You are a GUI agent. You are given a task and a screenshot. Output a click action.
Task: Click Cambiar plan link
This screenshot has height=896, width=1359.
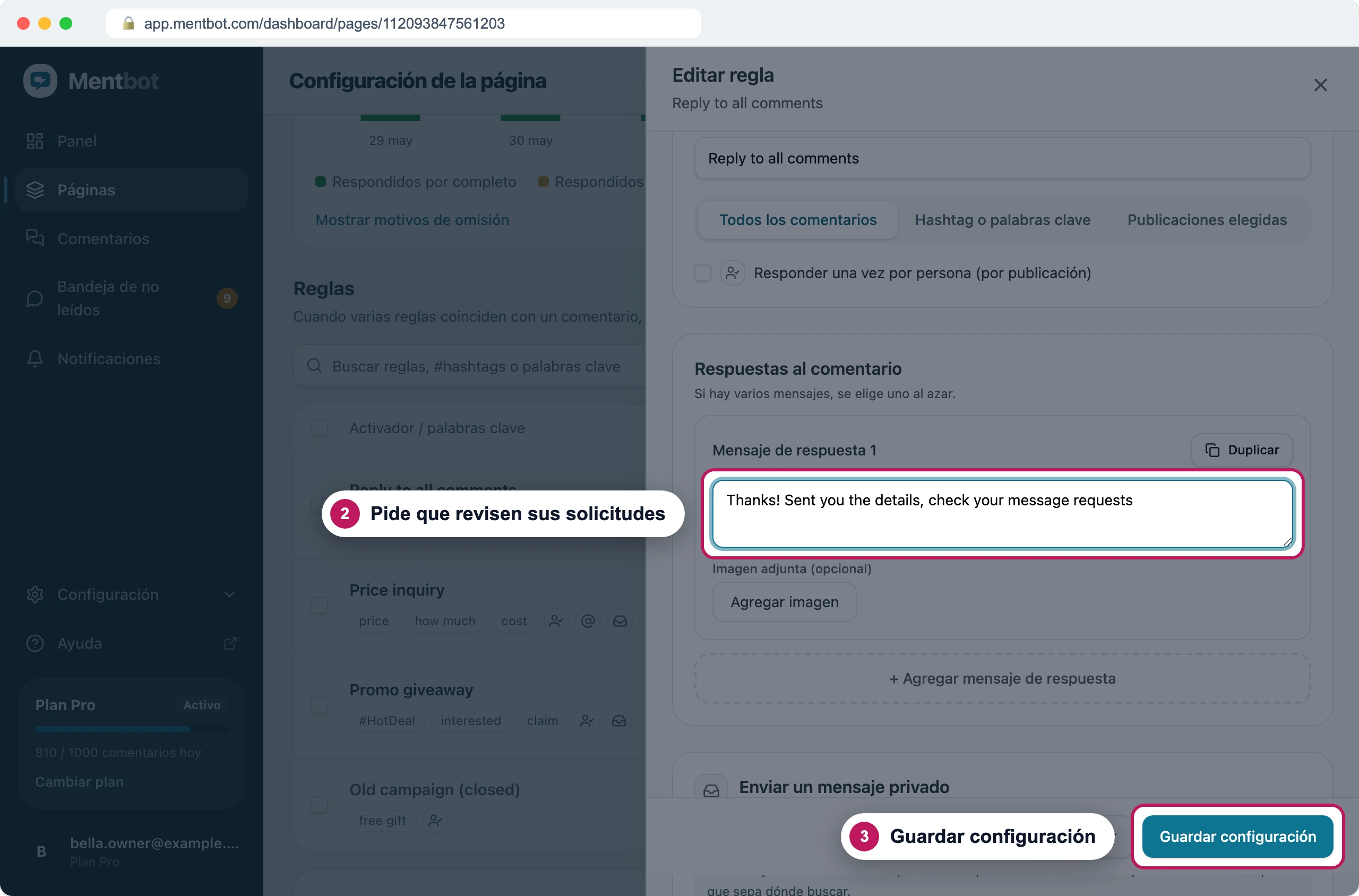tap(80, 782)
